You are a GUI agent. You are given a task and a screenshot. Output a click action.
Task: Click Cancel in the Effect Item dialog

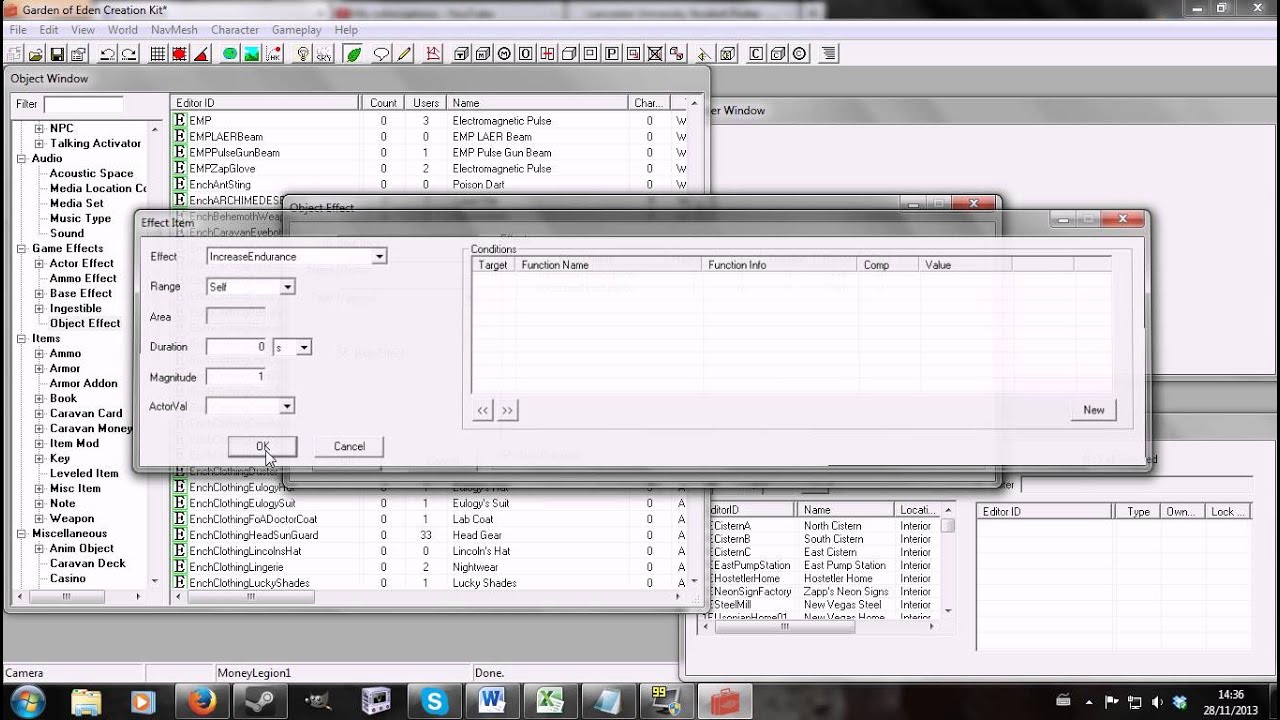click(349, 446)
